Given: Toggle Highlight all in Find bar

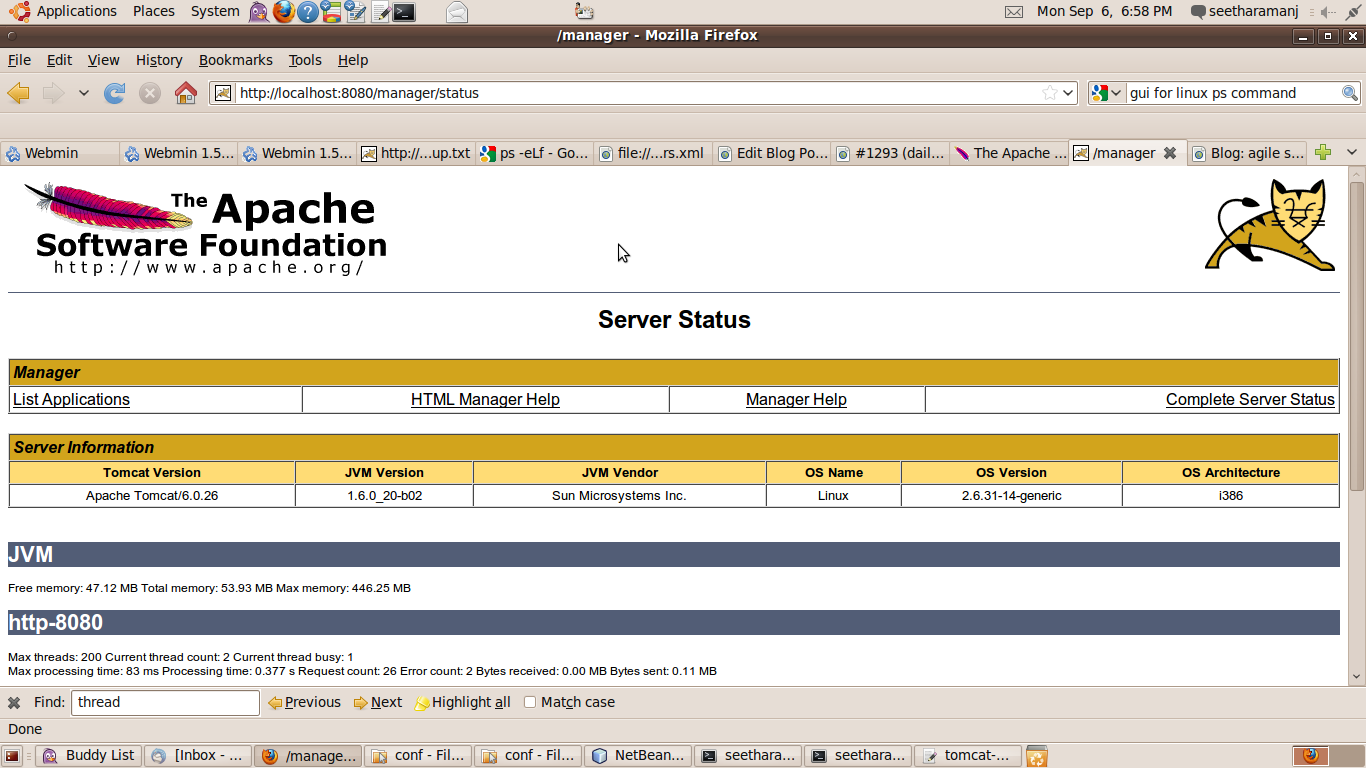Looking at the screenshot, I should click(x=462, y=702).
